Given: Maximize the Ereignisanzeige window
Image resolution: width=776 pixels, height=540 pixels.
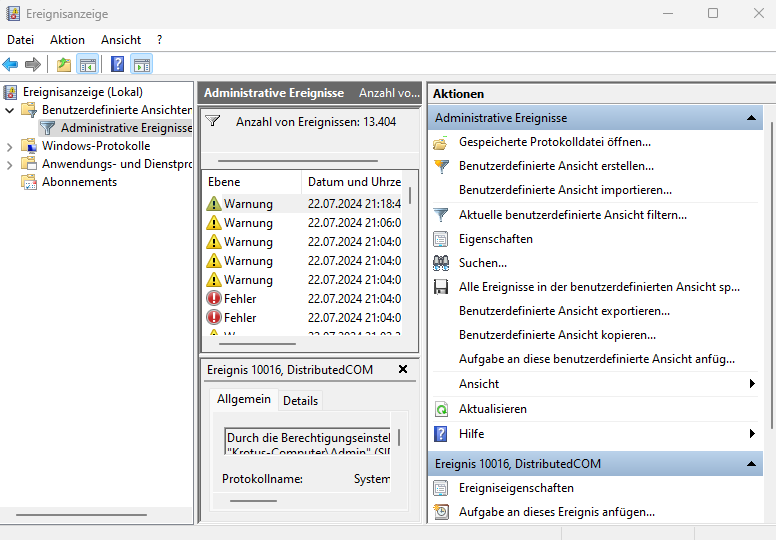Looking at the screenshot, I should 713,13.
